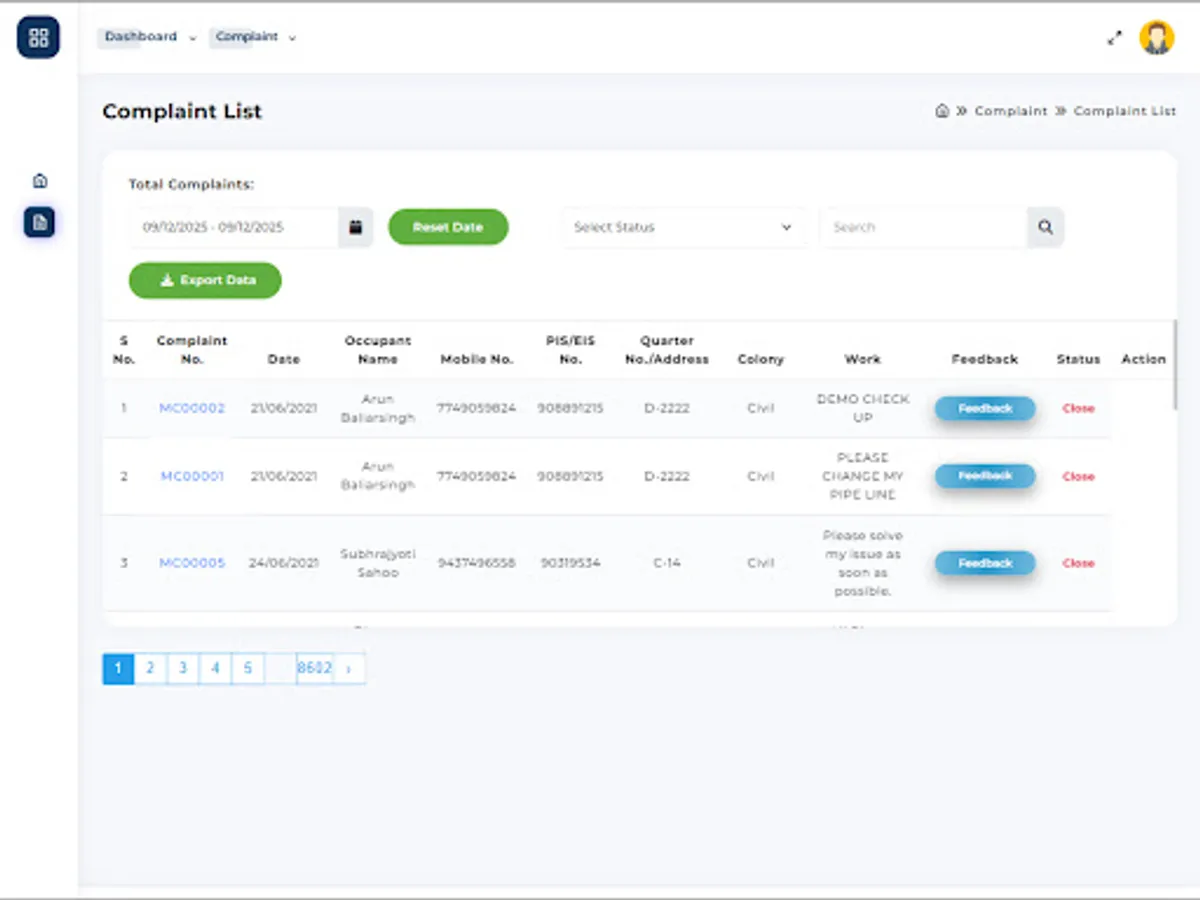This screenshot has height=900, width=1200.
Task: Go to page 2 of the complaint list
Action: point(150,668)
